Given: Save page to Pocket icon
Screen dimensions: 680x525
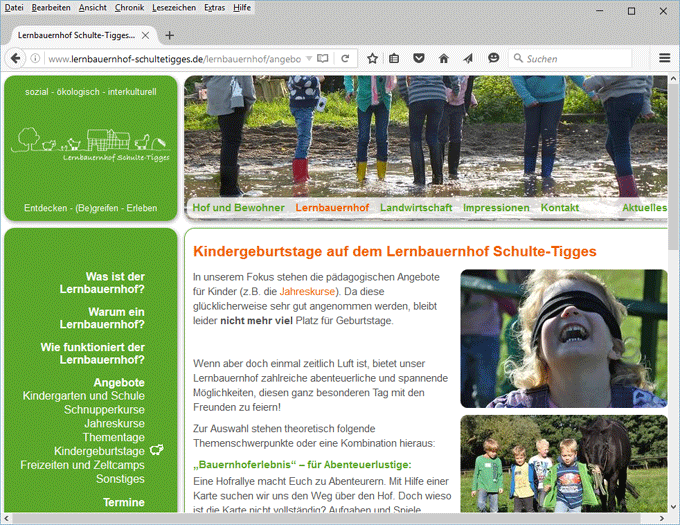Looking at the screenshot, I should pyautogui.click(x=418, y=58).
